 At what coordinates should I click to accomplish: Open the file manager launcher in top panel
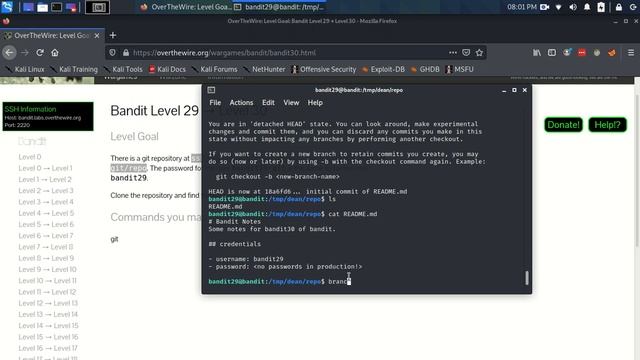tap(42, 7)
